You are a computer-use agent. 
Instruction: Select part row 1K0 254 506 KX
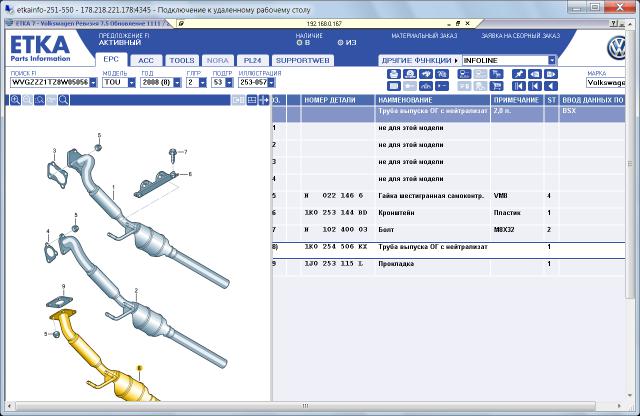[x=449, y=247]
